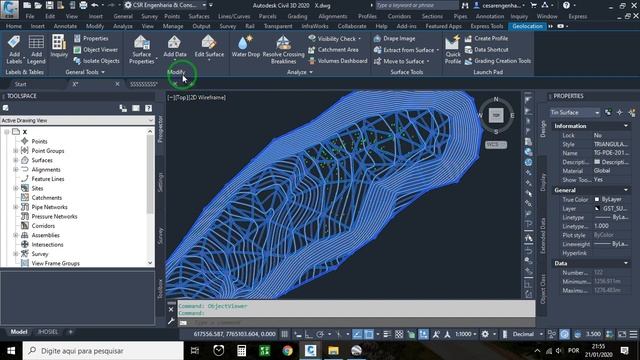This screenshot has height=360, width=640.
Task: Expand the General Tools panel dropdown
Action: pos(85,72)
